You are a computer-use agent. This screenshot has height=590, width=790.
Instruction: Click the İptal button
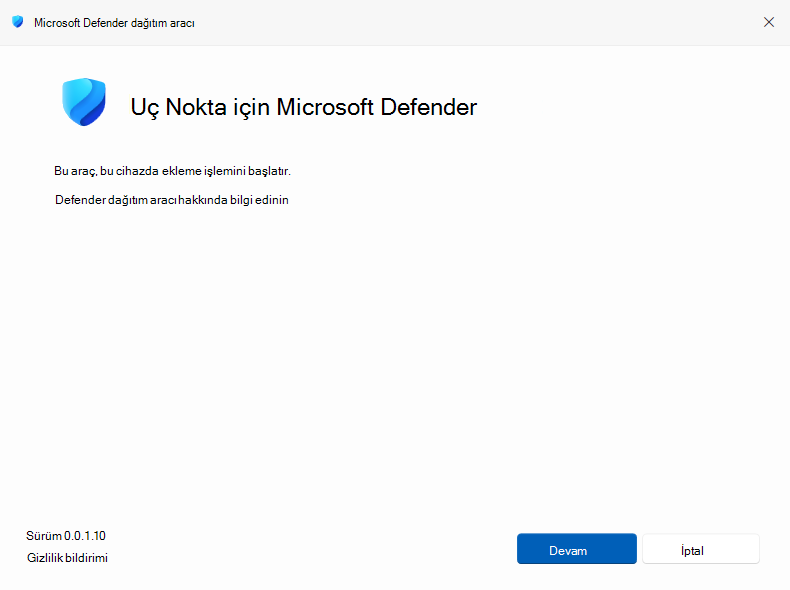click(700, 549)
